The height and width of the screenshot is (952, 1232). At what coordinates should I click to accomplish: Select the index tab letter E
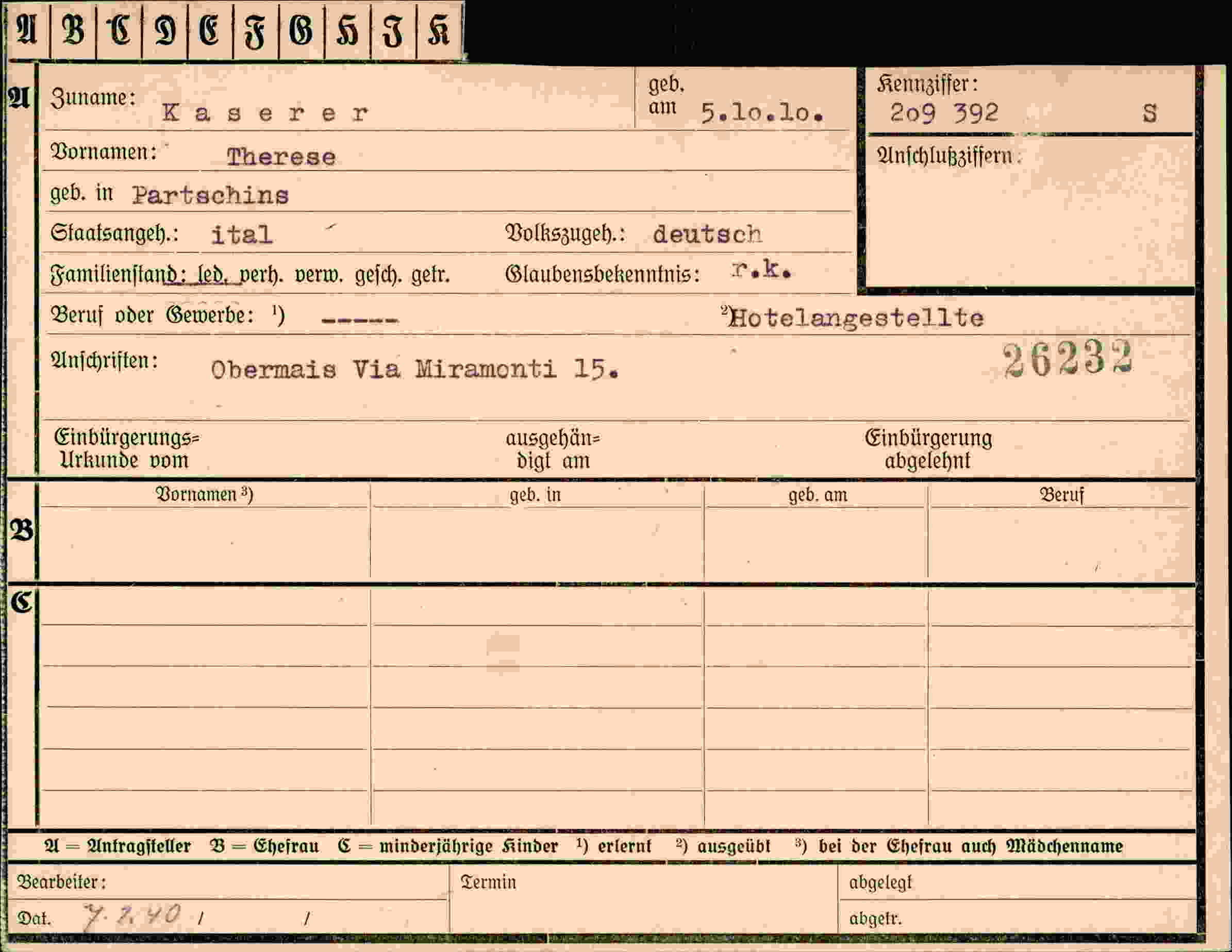210,30
